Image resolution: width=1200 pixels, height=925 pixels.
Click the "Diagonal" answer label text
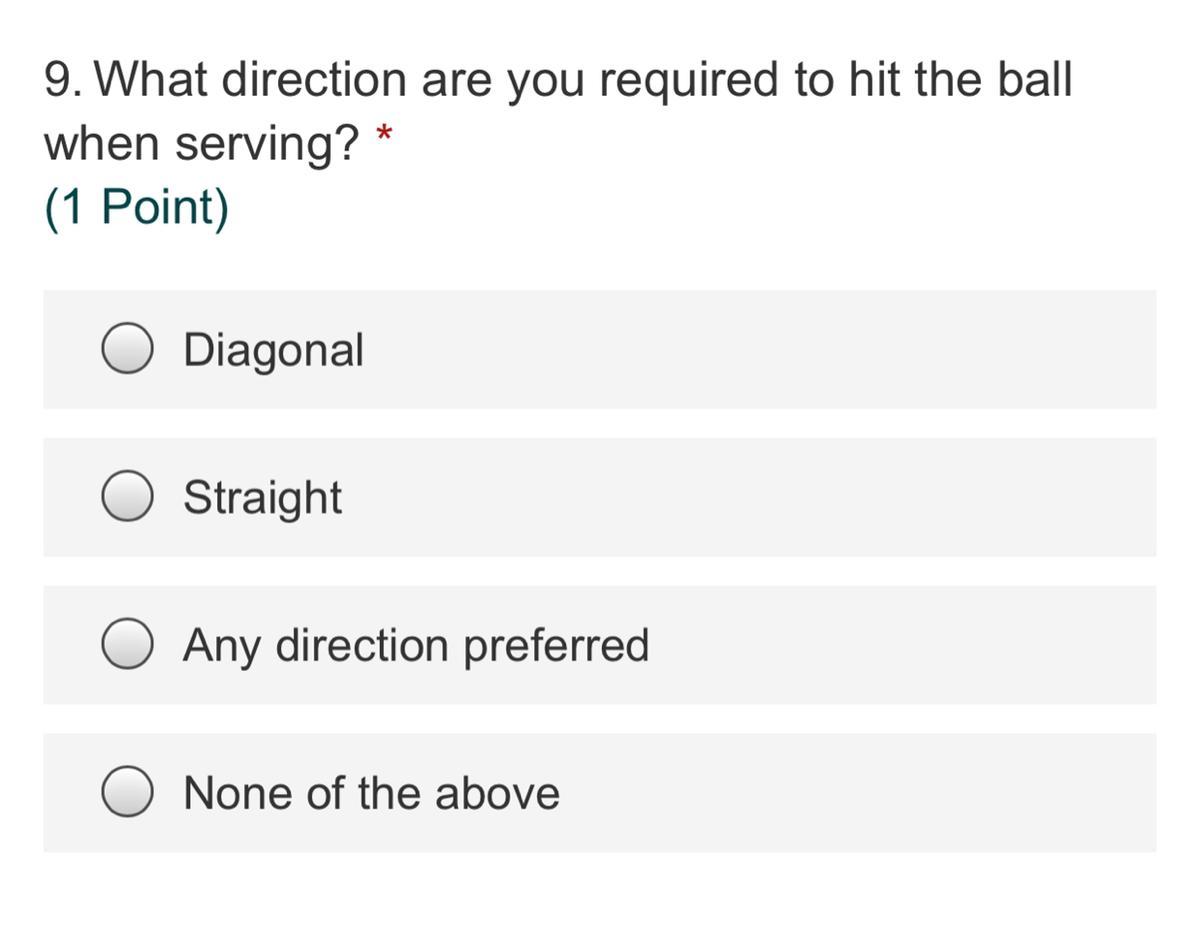point(273,350)
